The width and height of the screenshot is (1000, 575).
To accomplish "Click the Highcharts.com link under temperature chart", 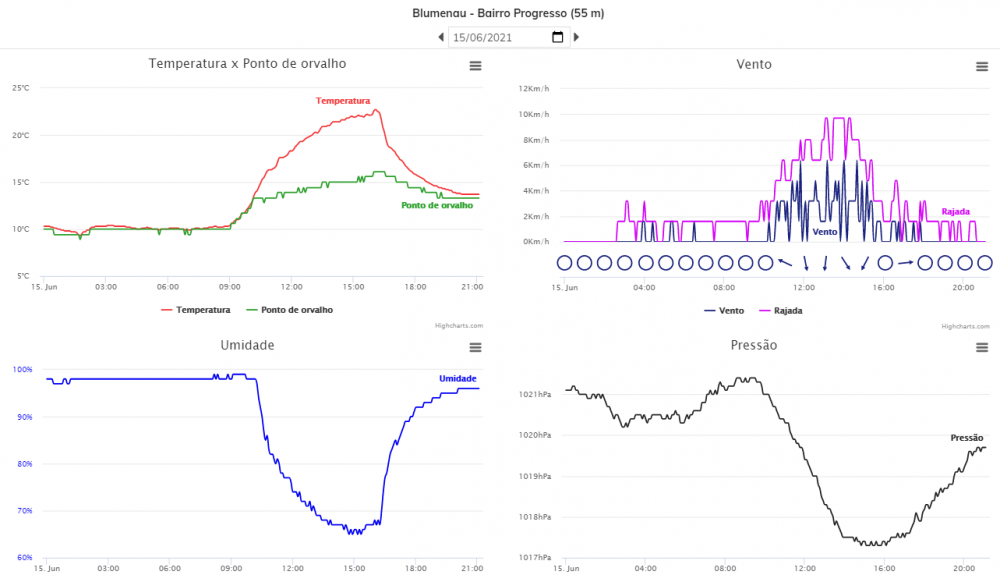I will (459, 325).
